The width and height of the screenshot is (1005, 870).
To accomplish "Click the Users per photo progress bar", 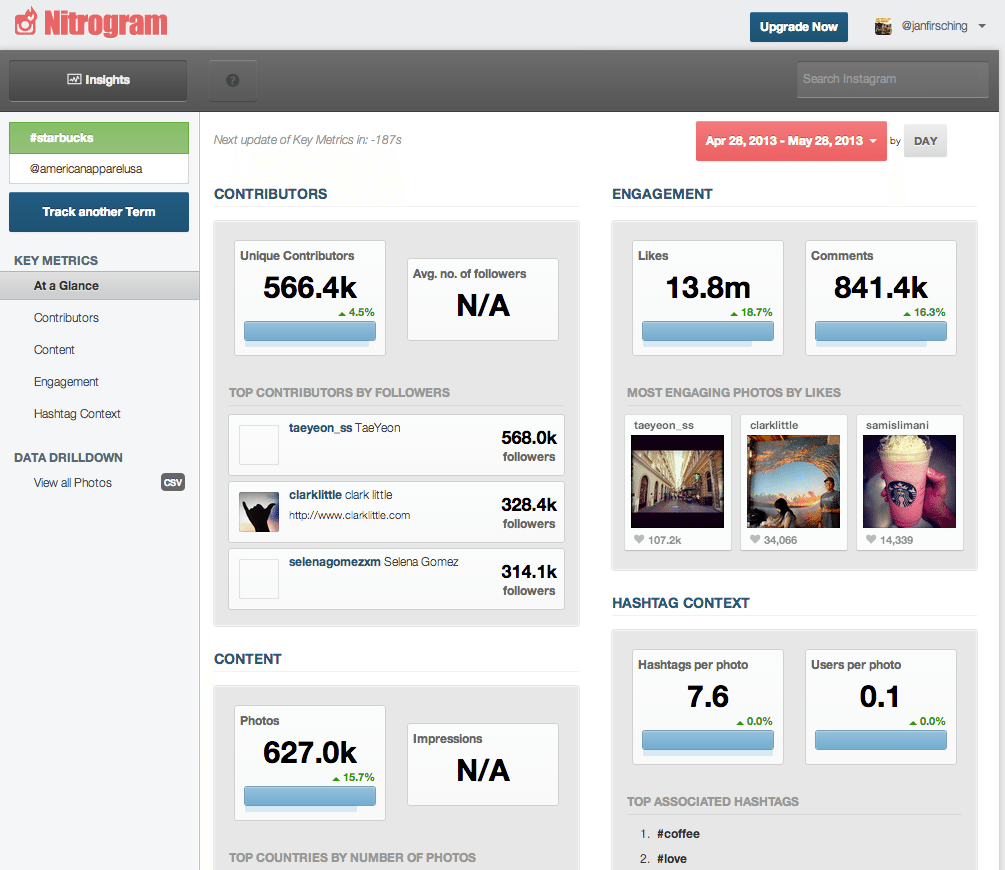I will click(x=881, y=740).
